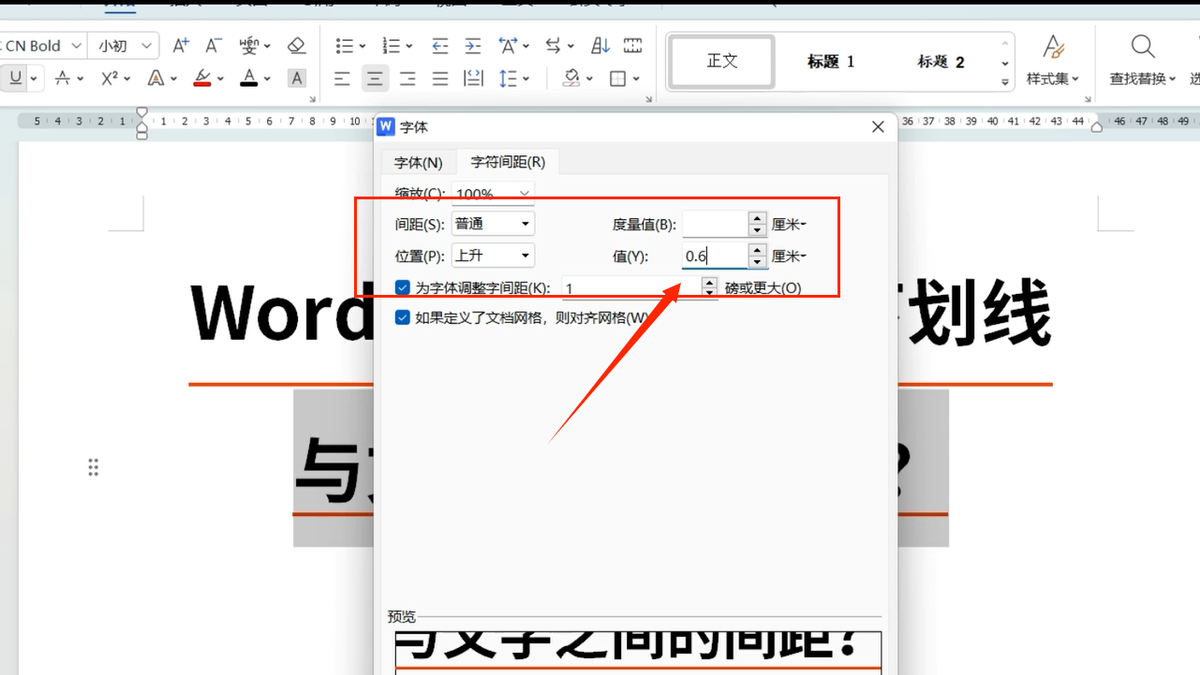Apply the 正文 style

(x=722, y=61)
